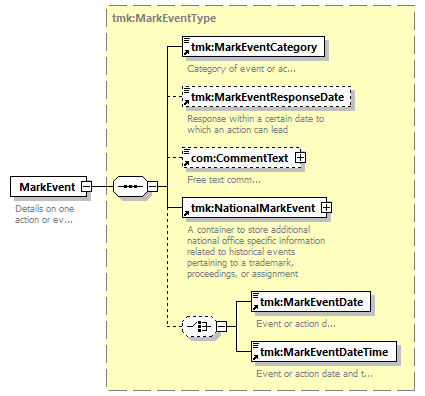Screen dimensions: 425x396
Task: Expand the tmk:NationalMarkEvent element
Action: pyautogui.click(x=326, y=208)
